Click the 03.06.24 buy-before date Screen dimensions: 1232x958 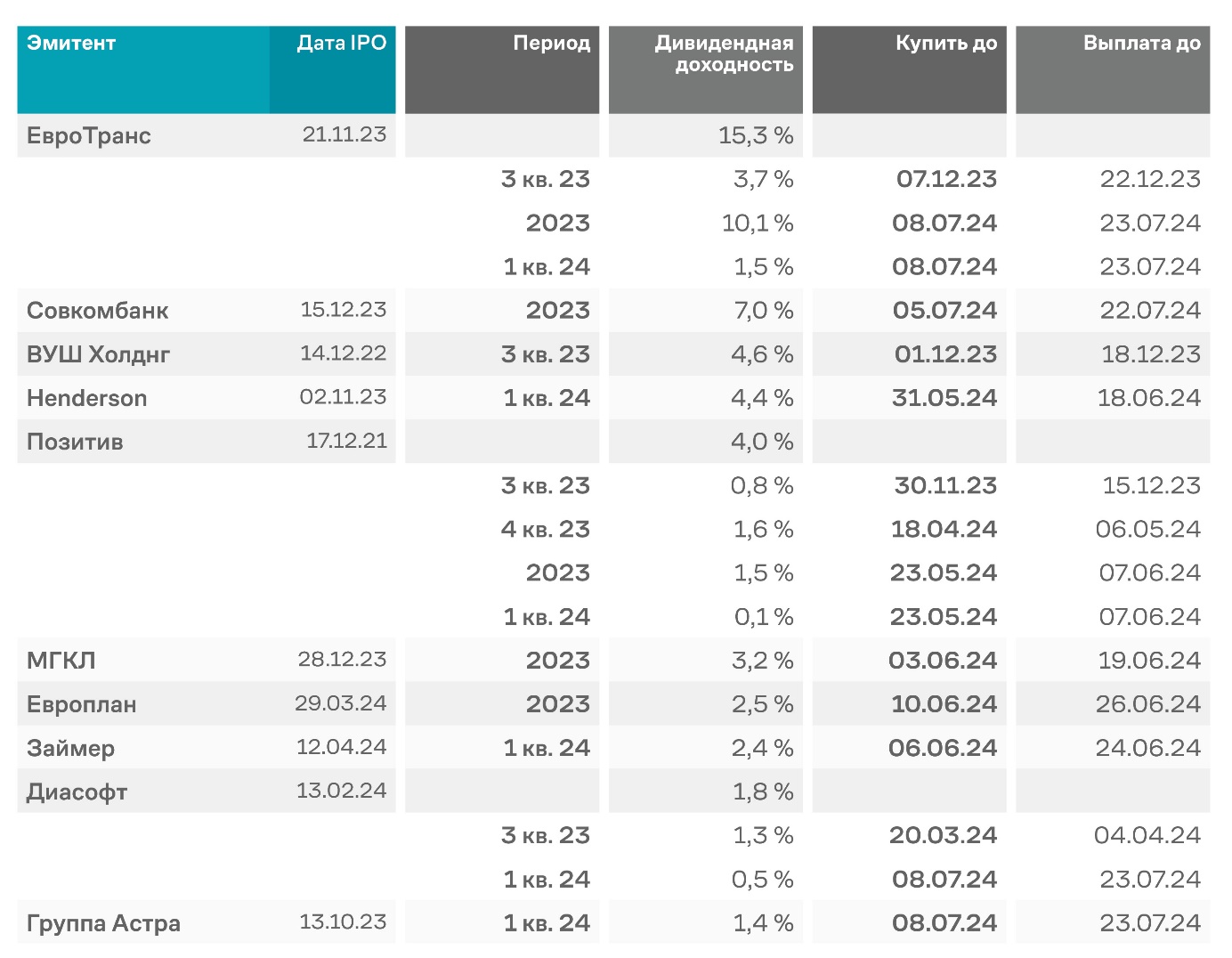coord(944,660)
